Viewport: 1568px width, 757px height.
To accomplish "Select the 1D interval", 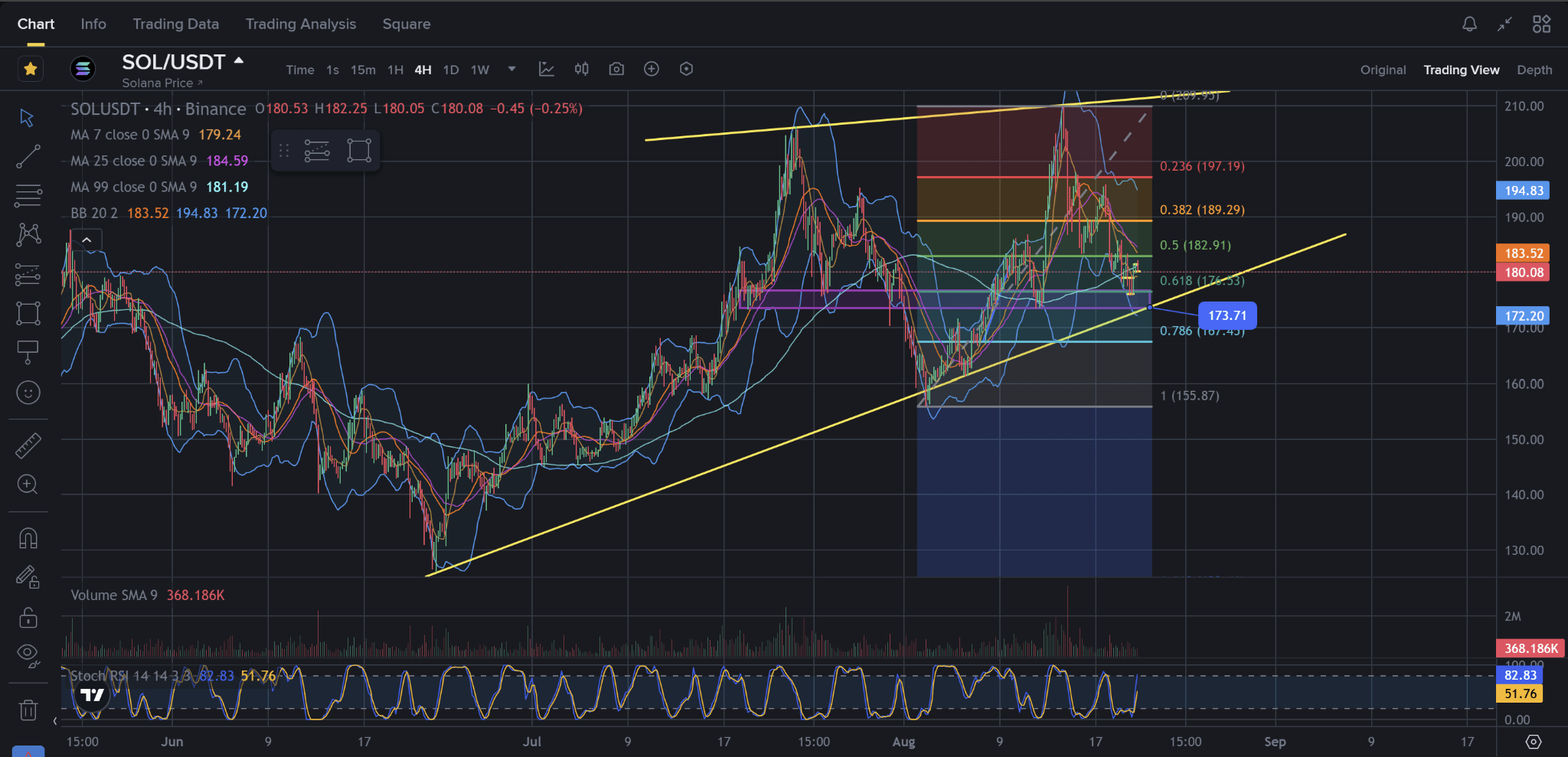I will [x=451, y=70].
